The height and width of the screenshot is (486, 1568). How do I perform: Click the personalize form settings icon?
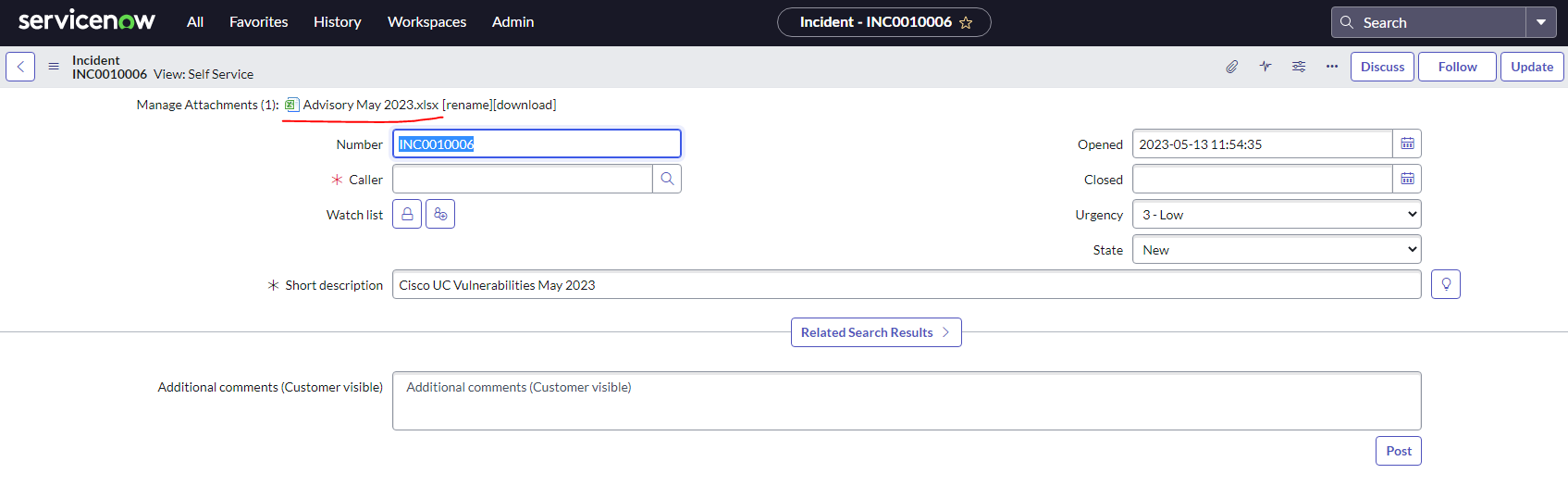coord(1299,67)
